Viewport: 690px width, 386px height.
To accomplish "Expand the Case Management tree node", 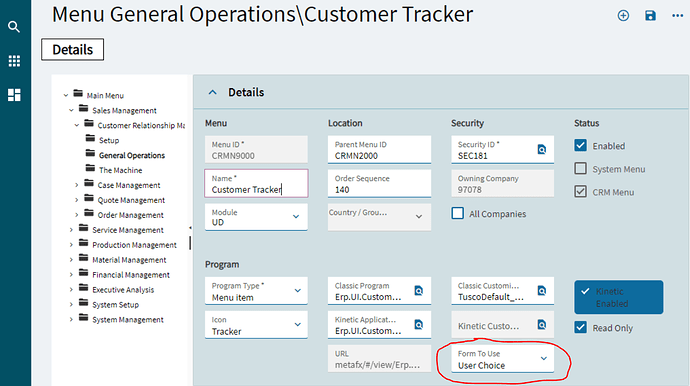I will click(x=77, y=185).
